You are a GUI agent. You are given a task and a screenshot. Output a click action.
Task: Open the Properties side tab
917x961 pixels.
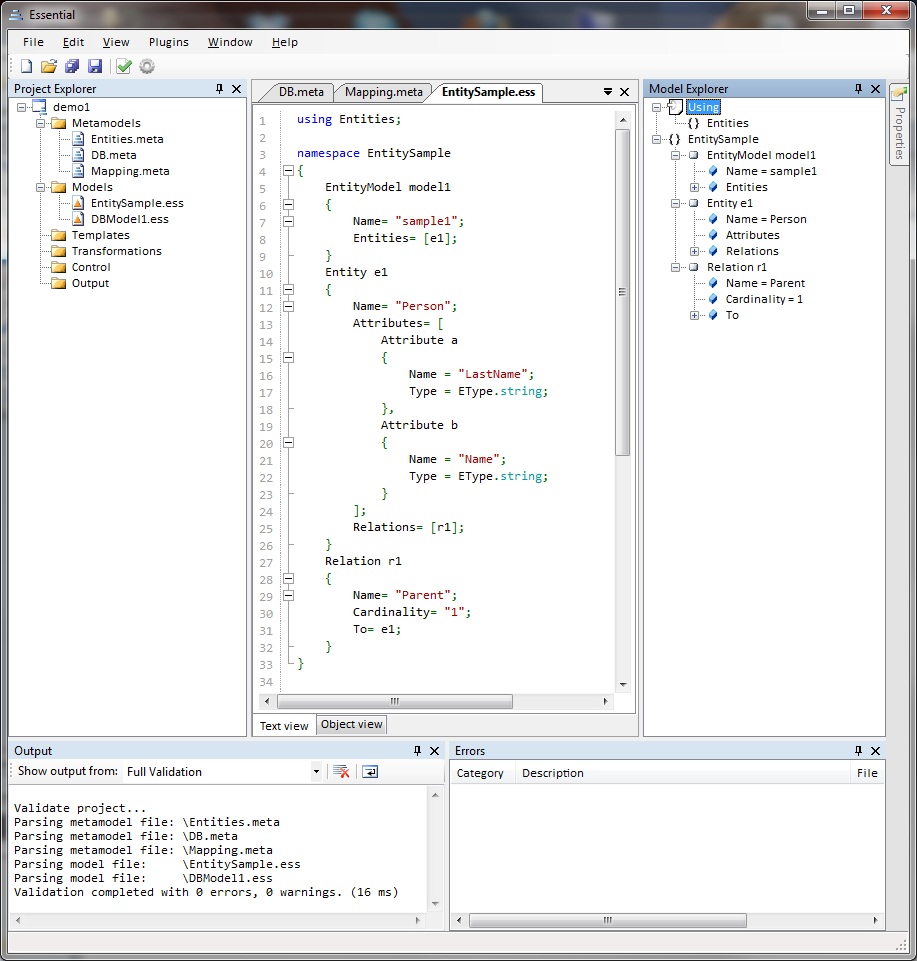[x=898, y=125]
